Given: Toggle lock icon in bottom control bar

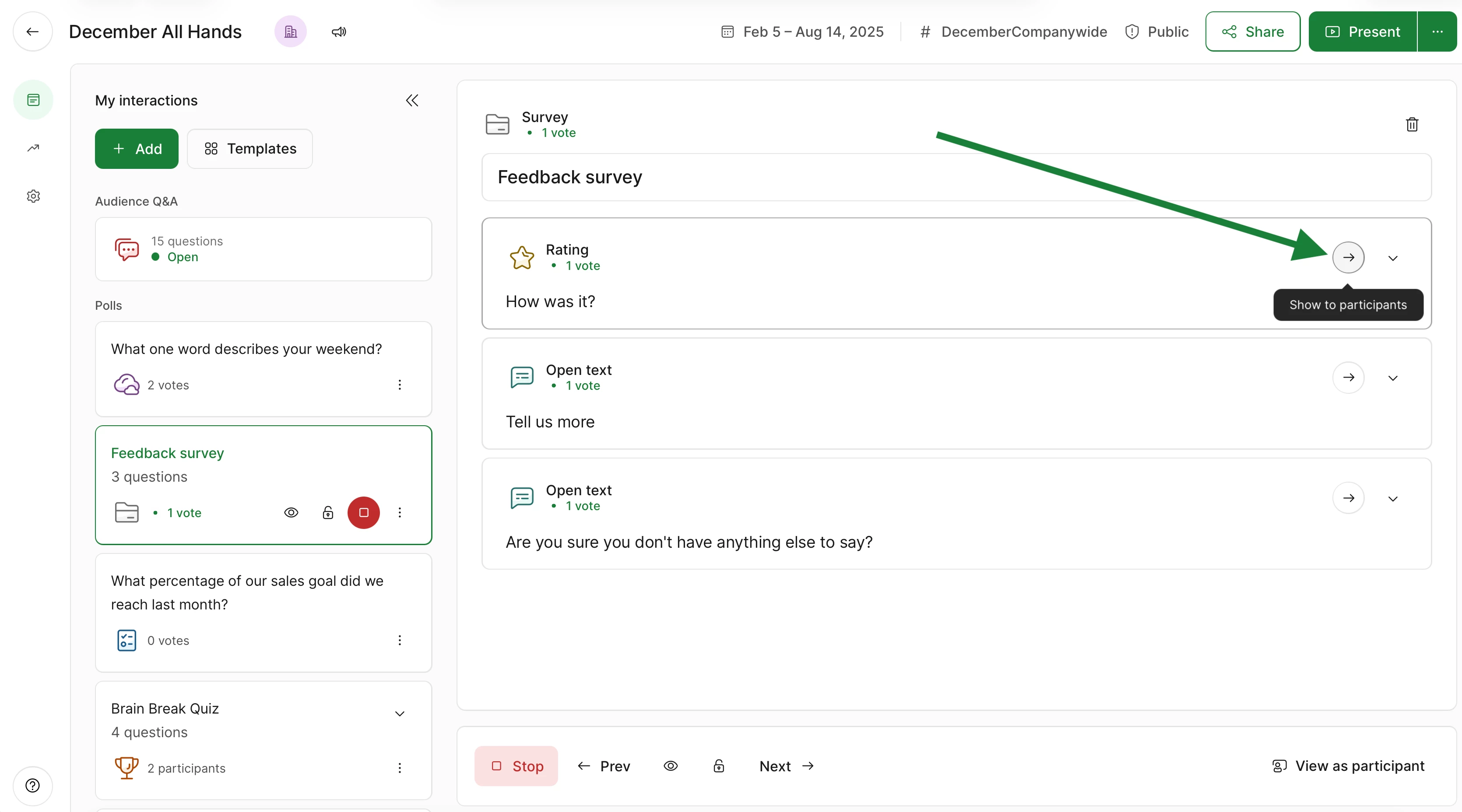Looking at the screenshot, I should pyautogui.click(x=718, y=766).
